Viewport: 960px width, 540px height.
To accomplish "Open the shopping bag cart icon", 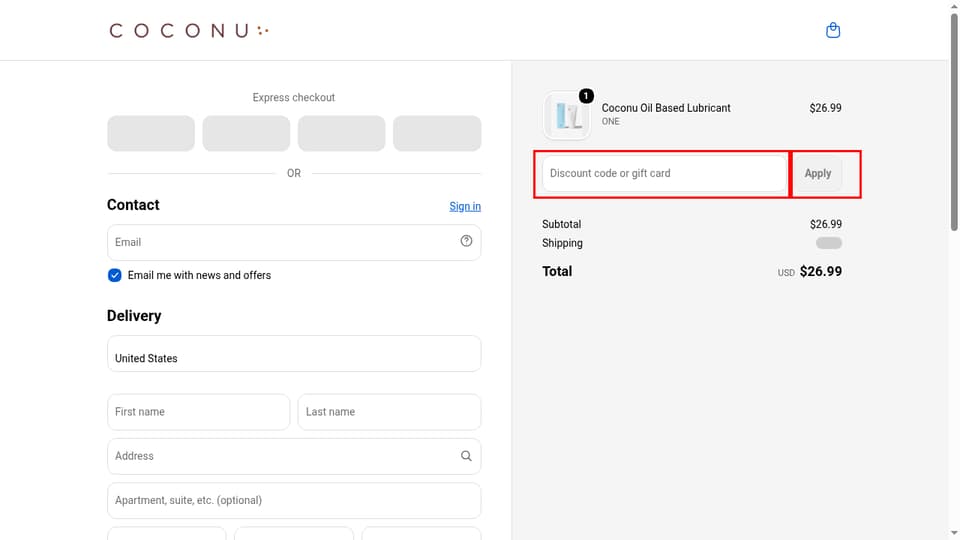I will click(833, 30).
